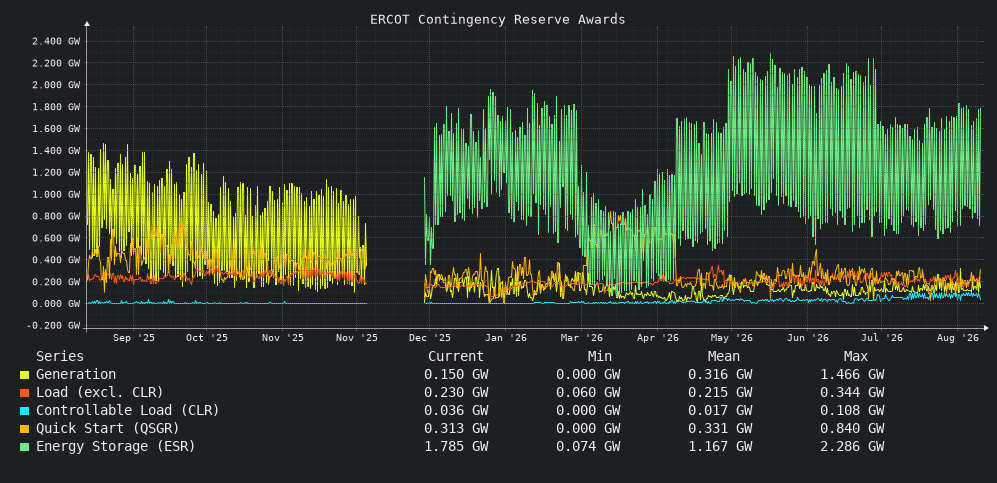This screenshot has width=997, height=483.
Task: Click ESR max value 2.286 GW
Action: pyautogui.click(x=852, y=446)
